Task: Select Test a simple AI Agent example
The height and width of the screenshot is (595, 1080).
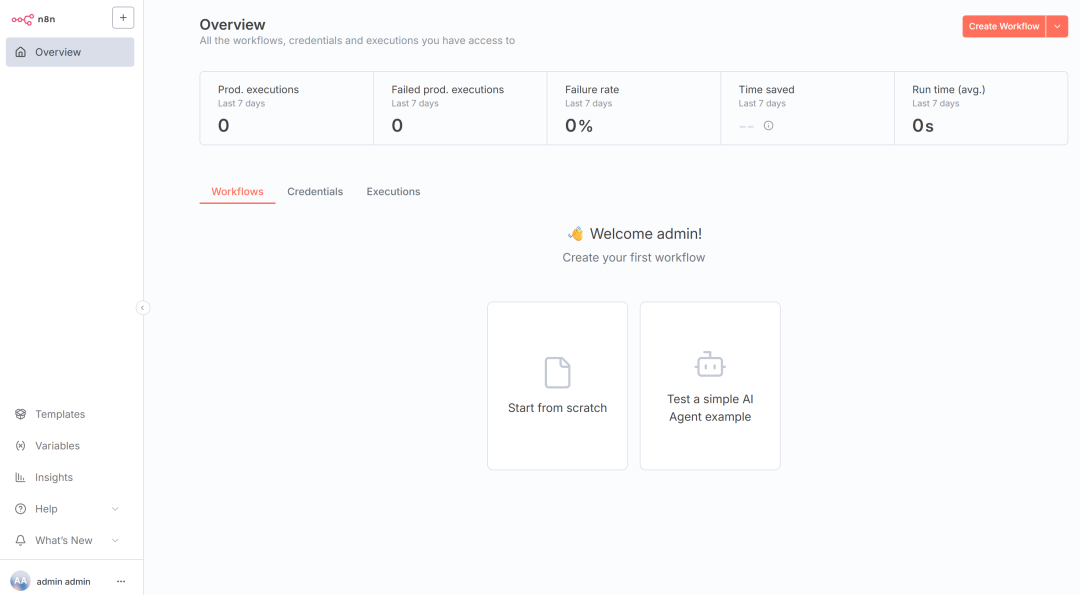Action: point(710,386)
